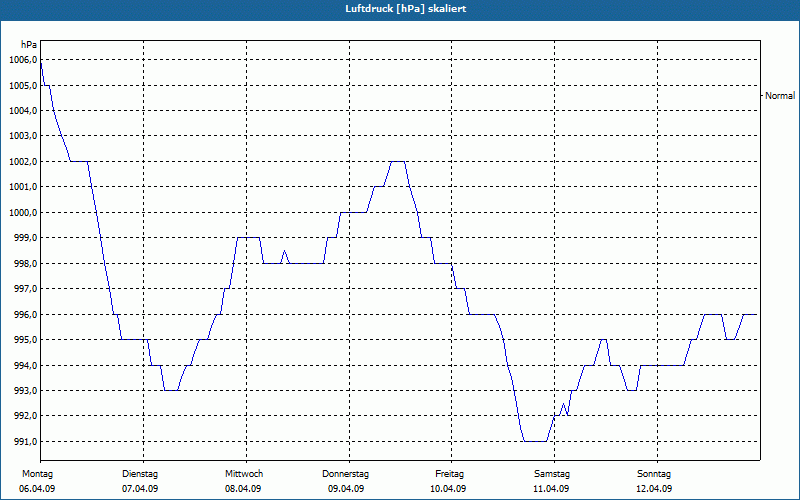The width and height of the screenshot is (800, 500).
Task: Click the 'hPa' unit label
Action: point(29,45)
